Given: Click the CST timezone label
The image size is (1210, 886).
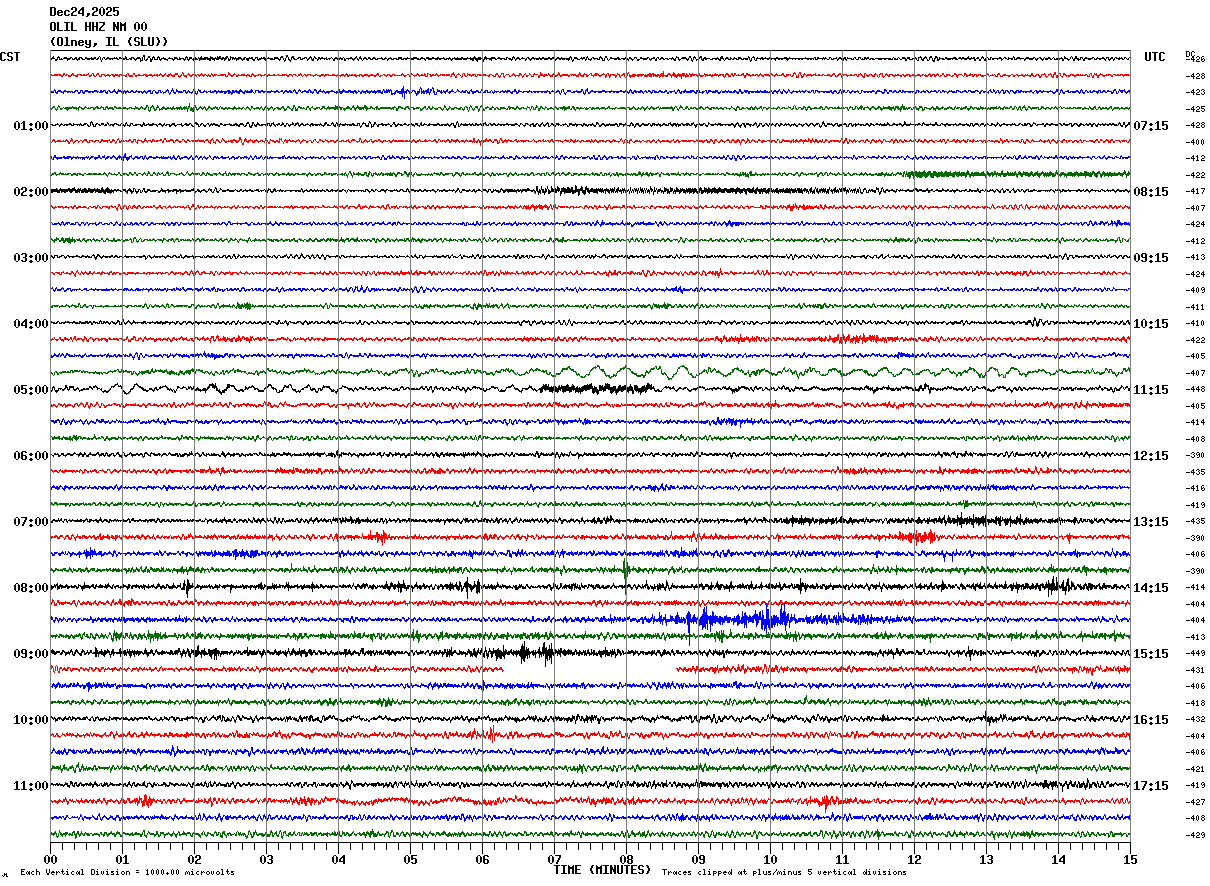Looking at the screenshot, I should (x=10, y=57).
